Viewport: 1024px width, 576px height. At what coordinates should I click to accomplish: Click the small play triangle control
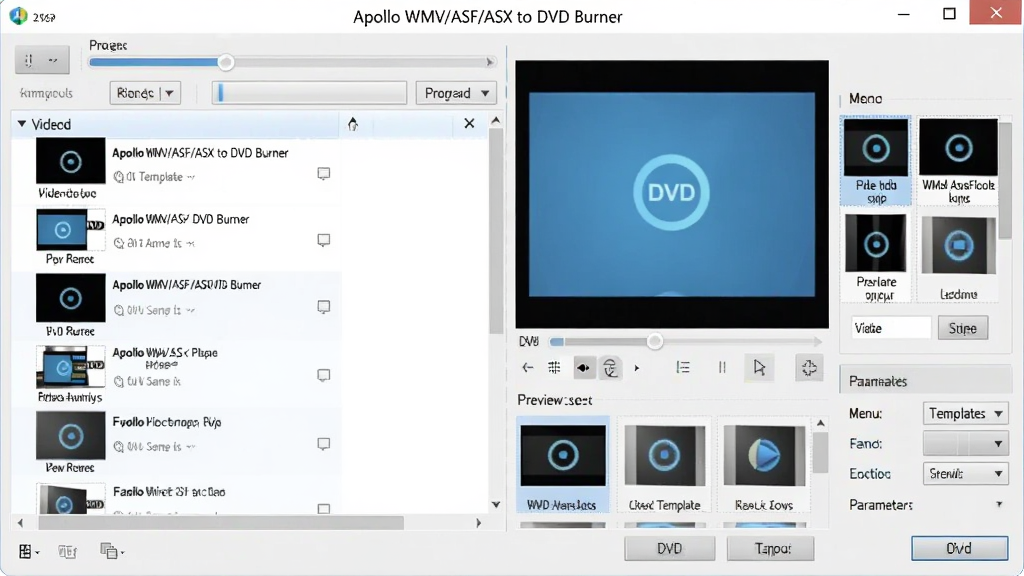coord(637,368)
